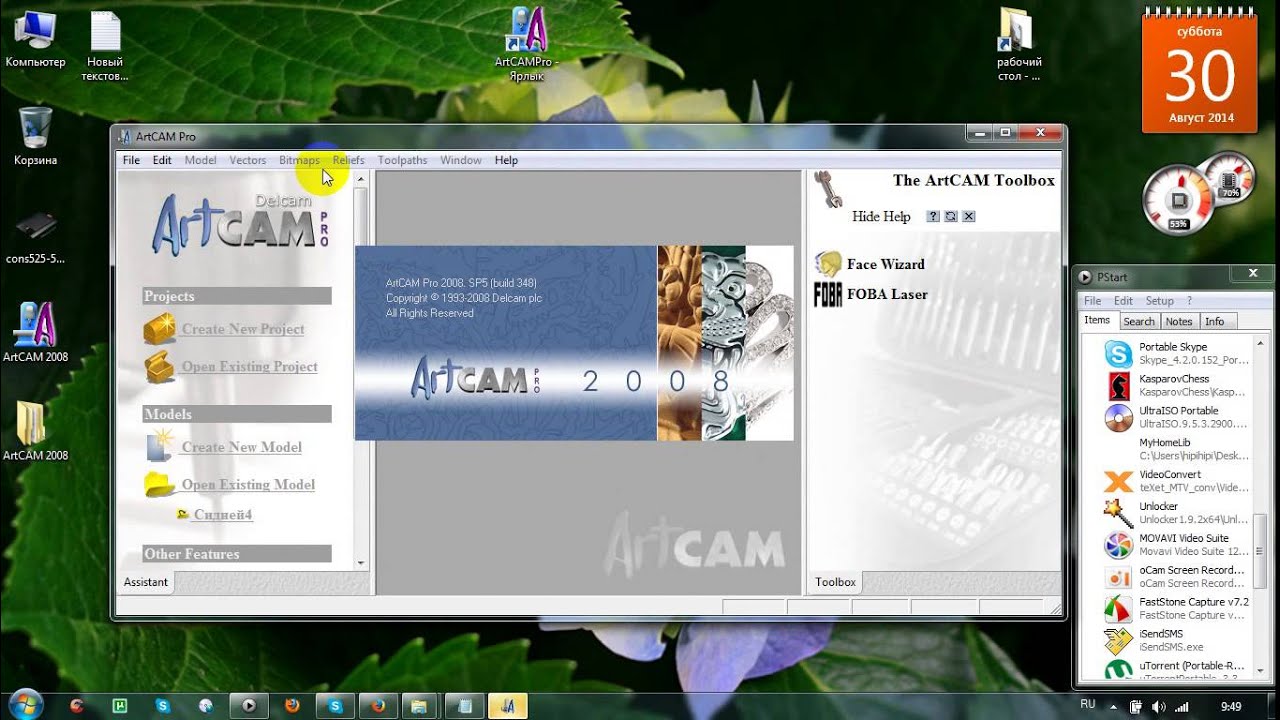This screenshot has width=1280, height=720.
Task: Click the Assistant panel scroll down arrow
Action: click(x=361, y=563)
